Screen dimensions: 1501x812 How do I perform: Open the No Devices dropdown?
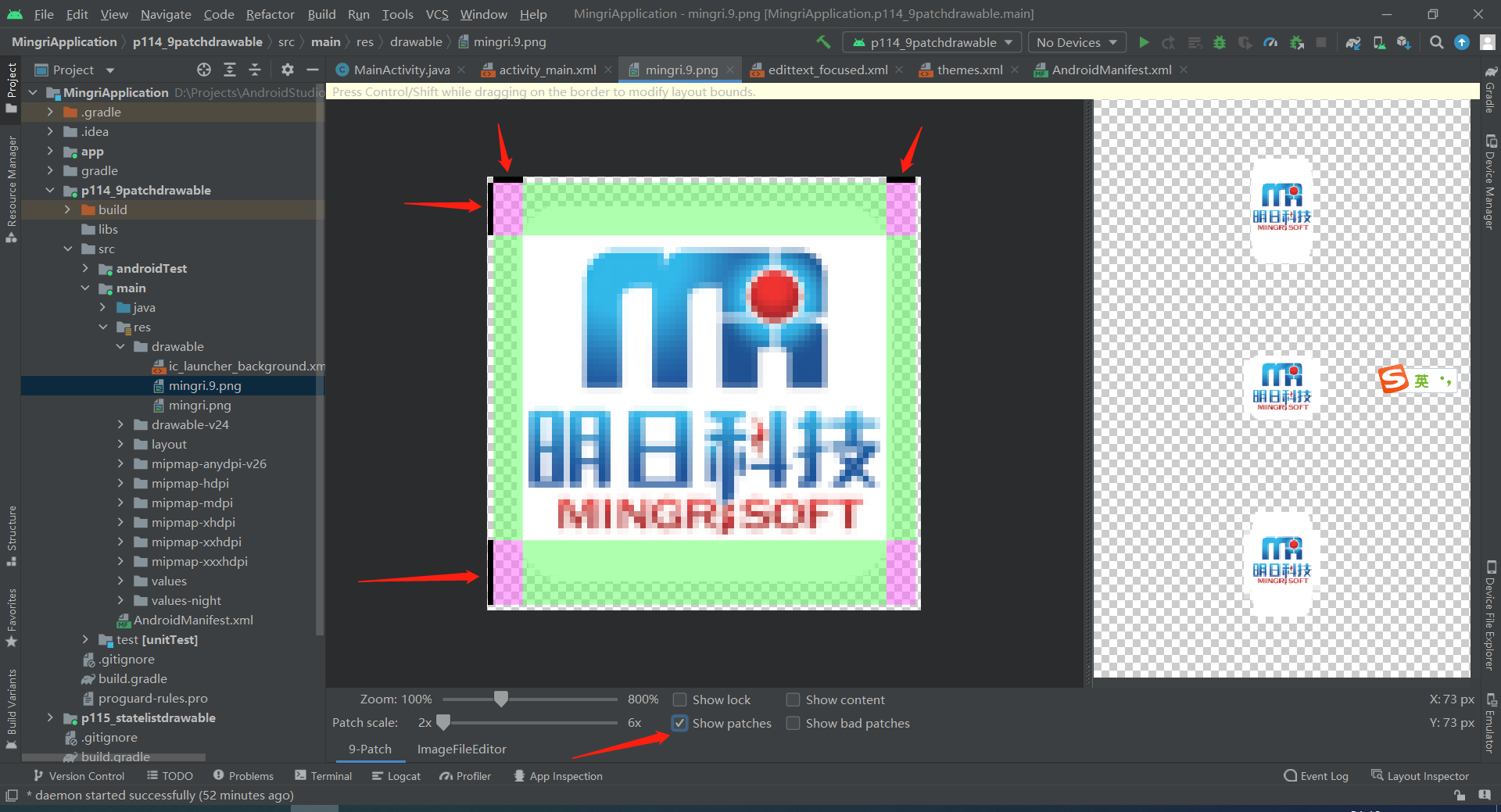coord(1076,42)
